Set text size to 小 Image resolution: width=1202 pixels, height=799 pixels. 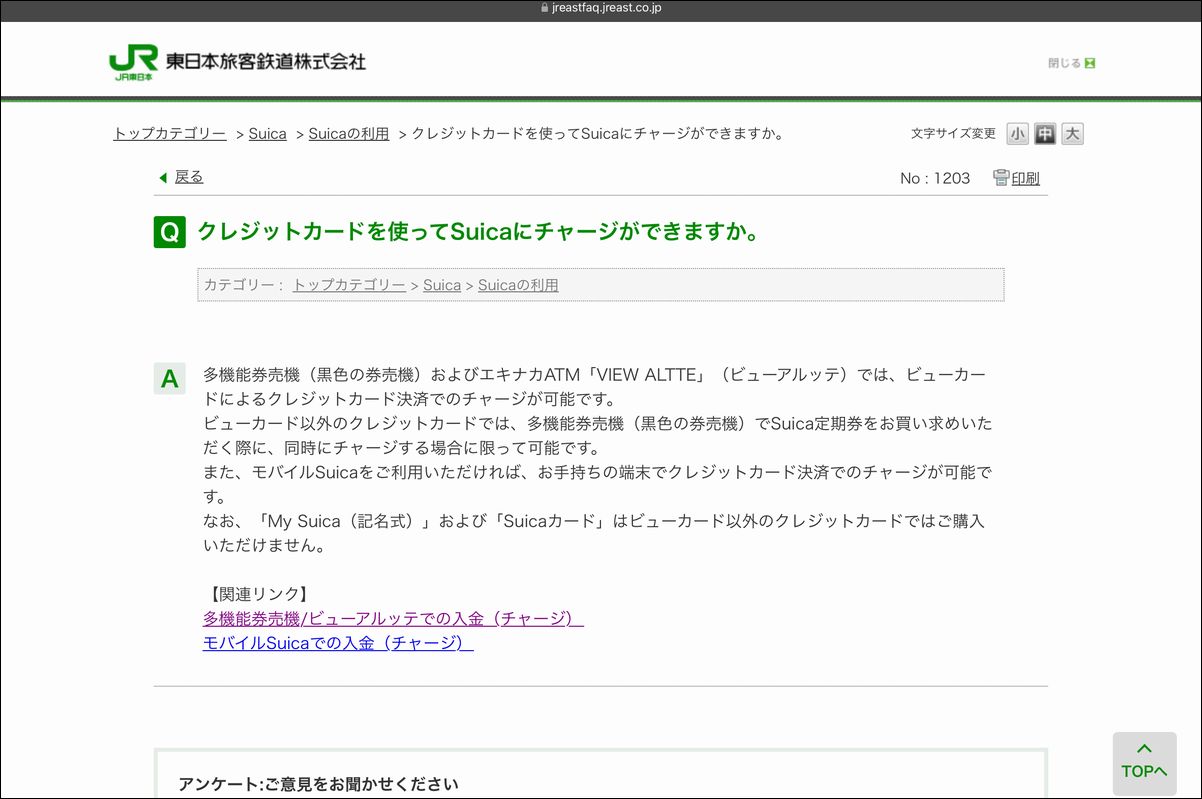click(x=1018, y=134)
